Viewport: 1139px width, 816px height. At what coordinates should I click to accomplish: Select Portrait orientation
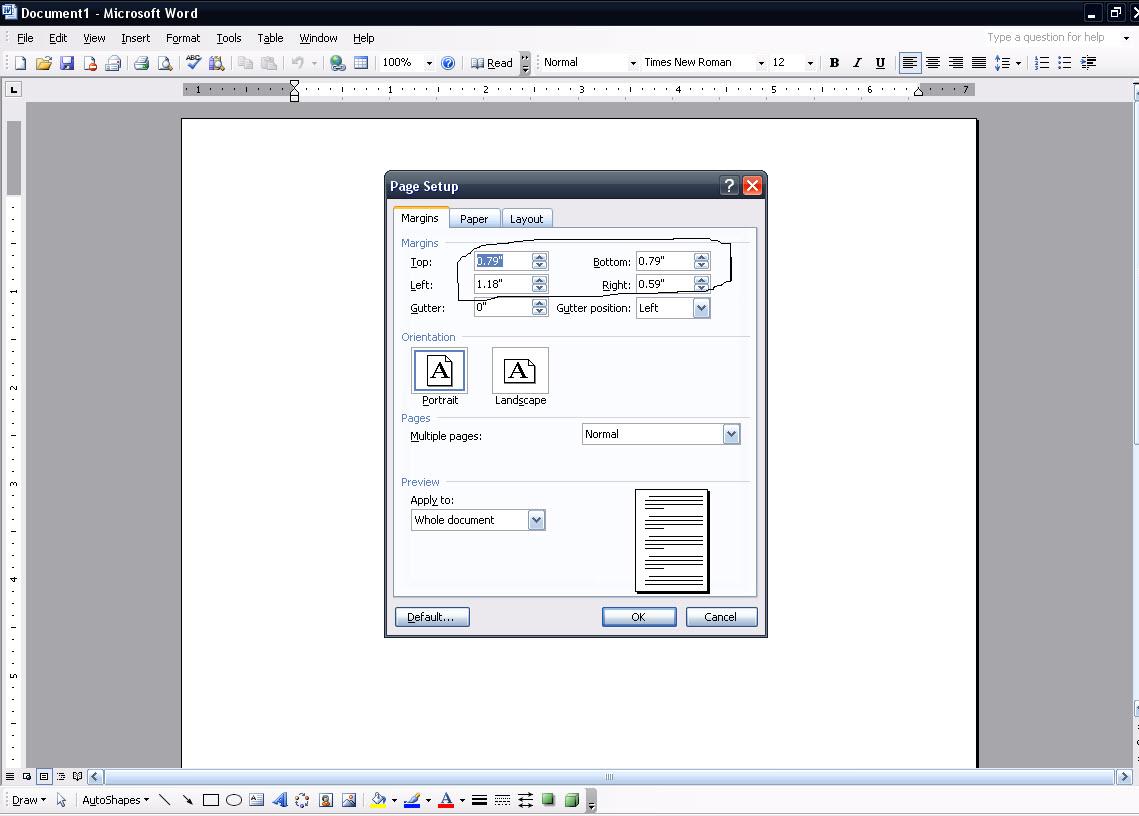point(439,372)
